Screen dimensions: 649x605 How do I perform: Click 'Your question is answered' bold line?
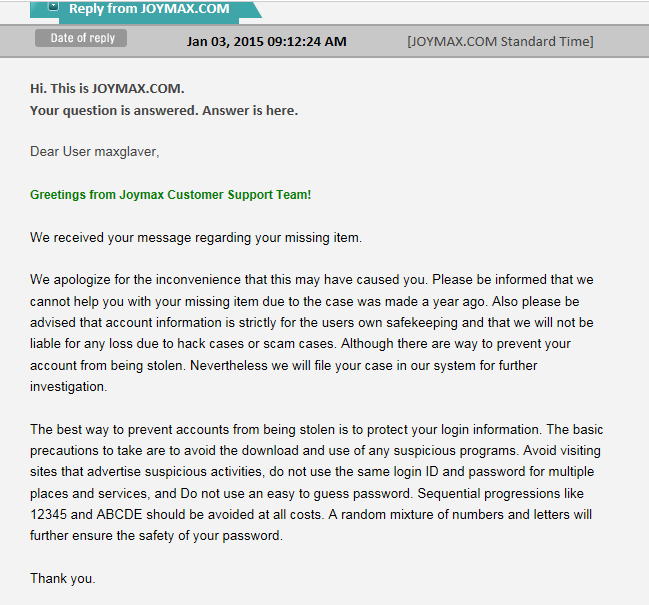[x=164, y=110]
